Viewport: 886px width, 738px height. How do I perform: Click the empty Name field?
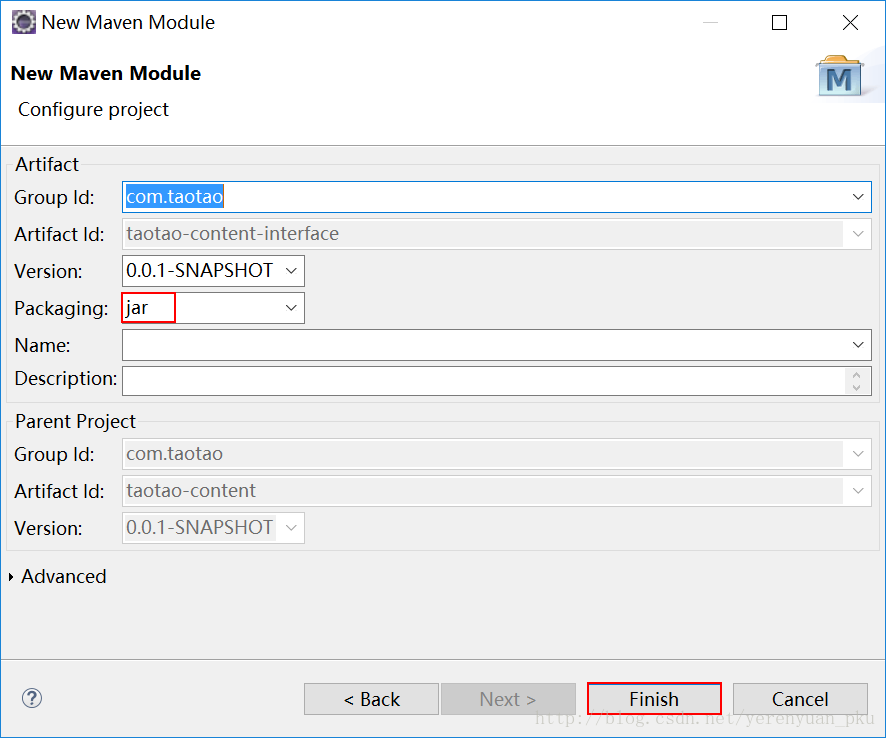pyautogui.click(x=497, y=345)
